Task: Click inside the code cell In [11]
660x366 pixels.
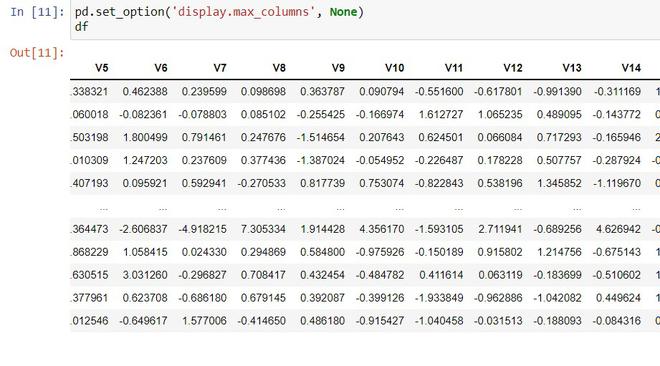Action: 365,19
